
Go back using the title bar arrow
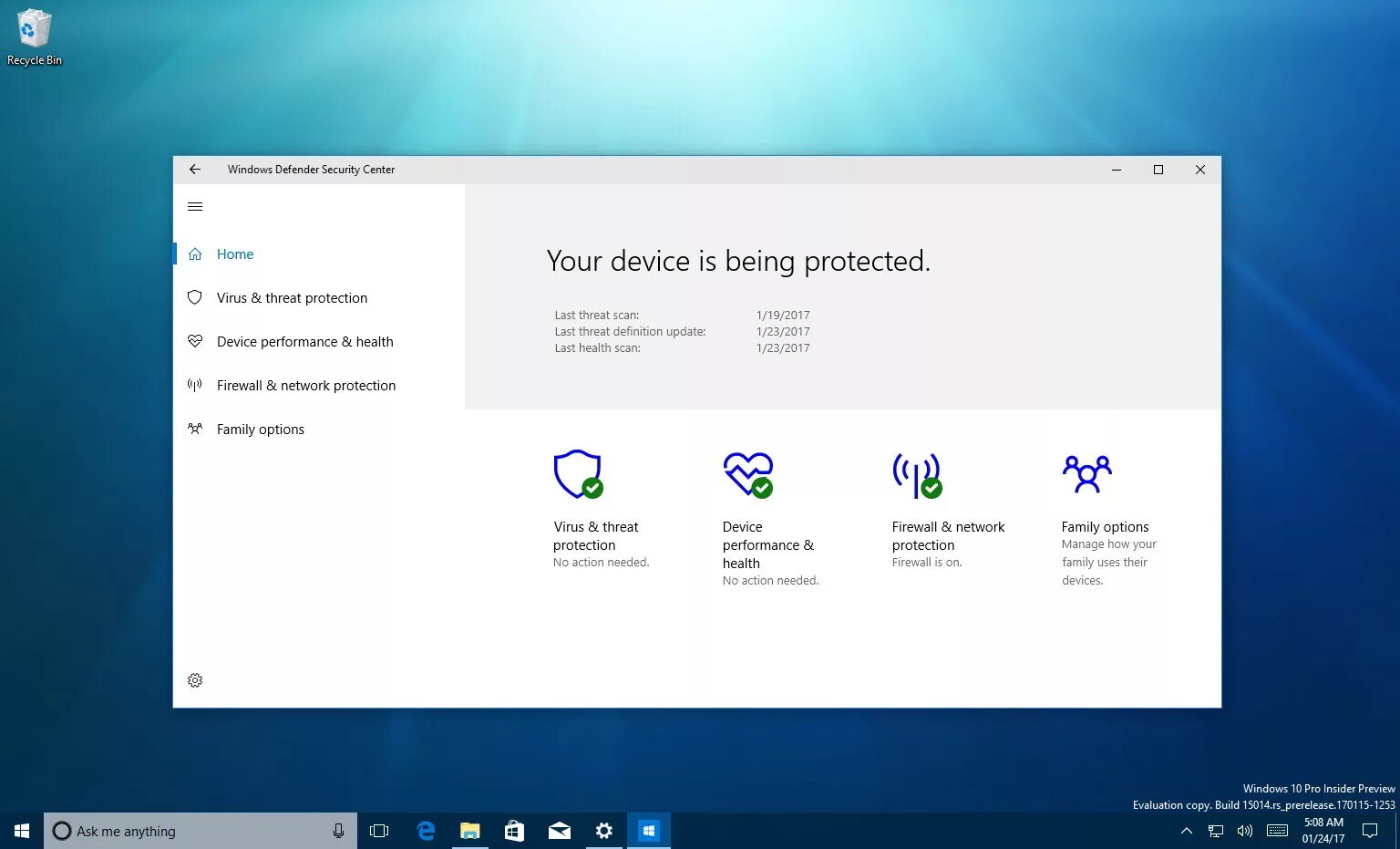194,170
